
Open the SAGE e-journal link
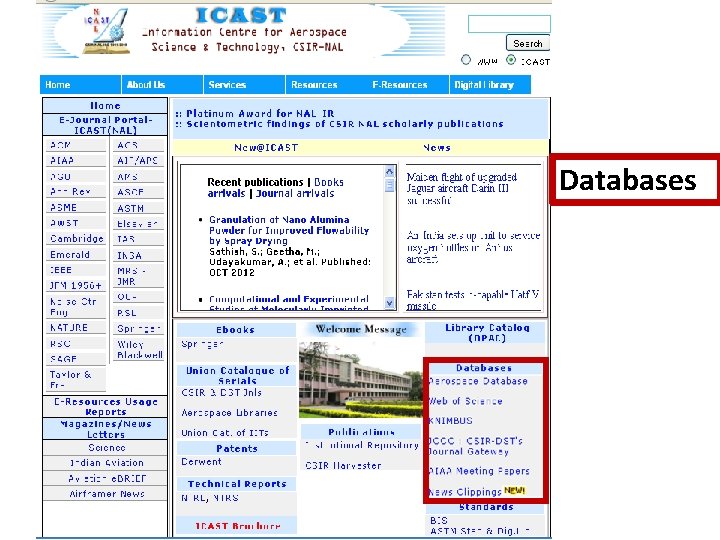click(x=63, y=359)
